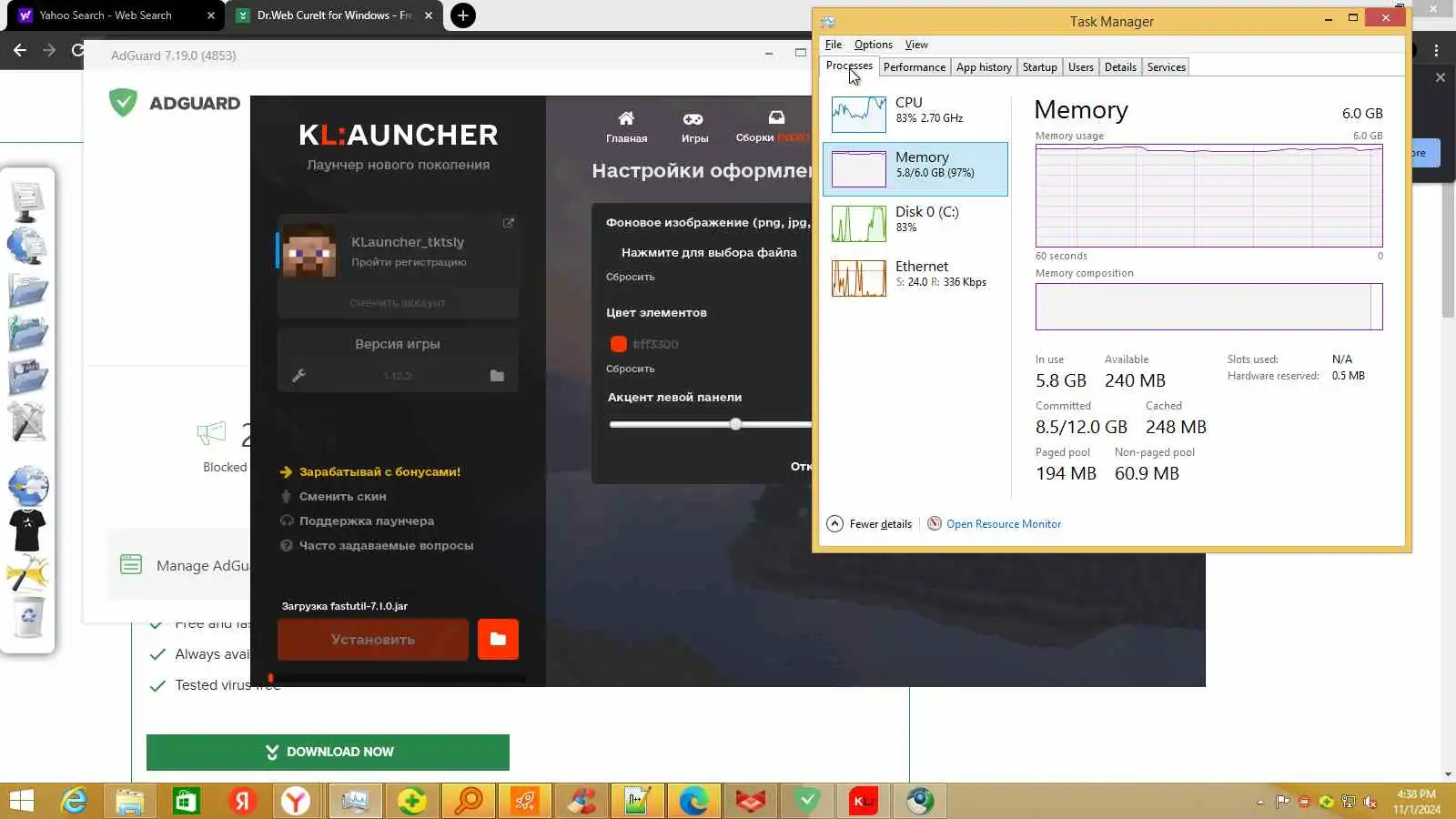Screen dimensions: 1456x819
Task: Click the Steve avatar in KLauncher
Action: (309, 250)
